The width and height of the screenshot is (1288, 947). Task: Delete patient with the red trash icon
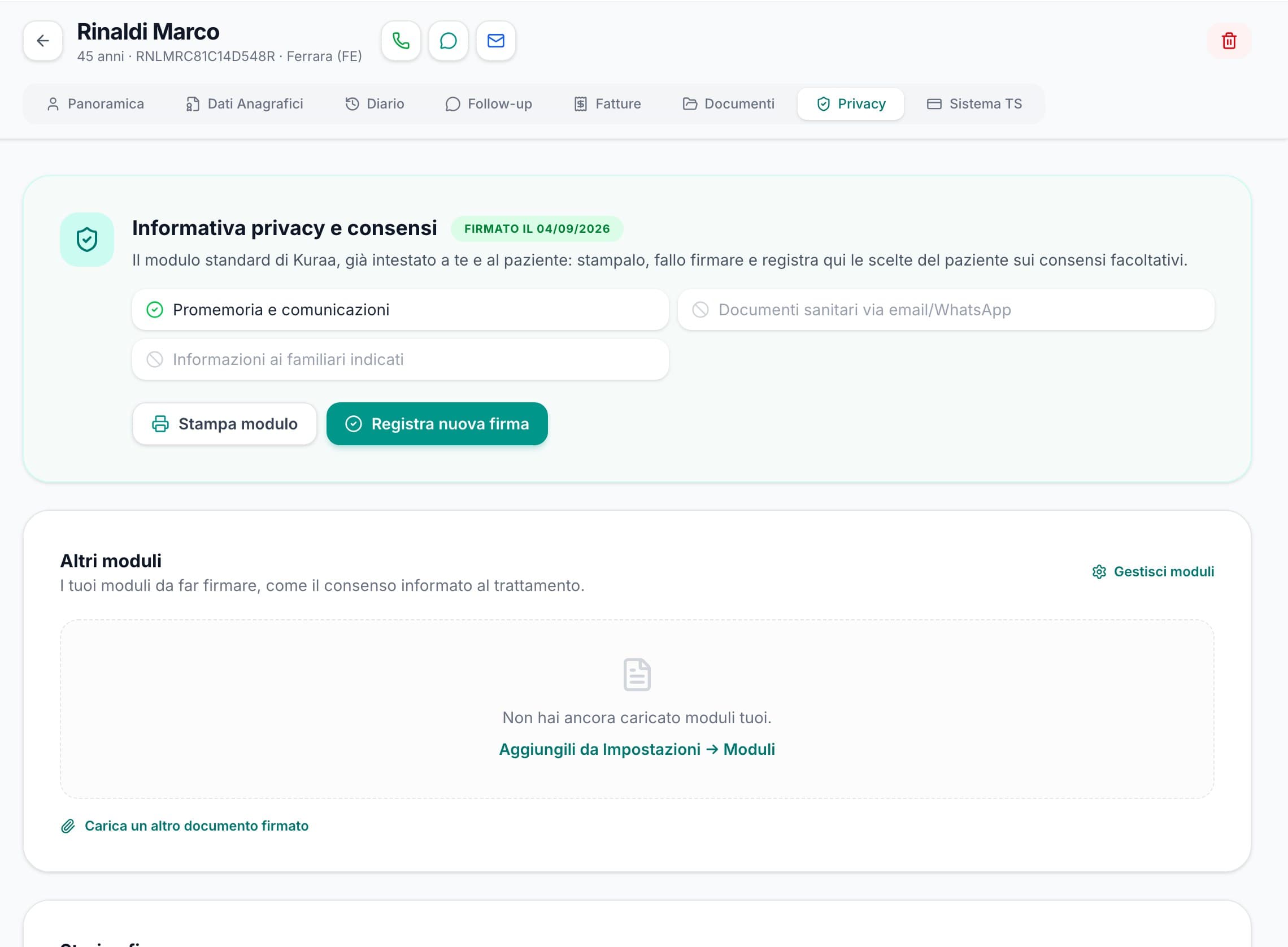tap(1229, 41)
